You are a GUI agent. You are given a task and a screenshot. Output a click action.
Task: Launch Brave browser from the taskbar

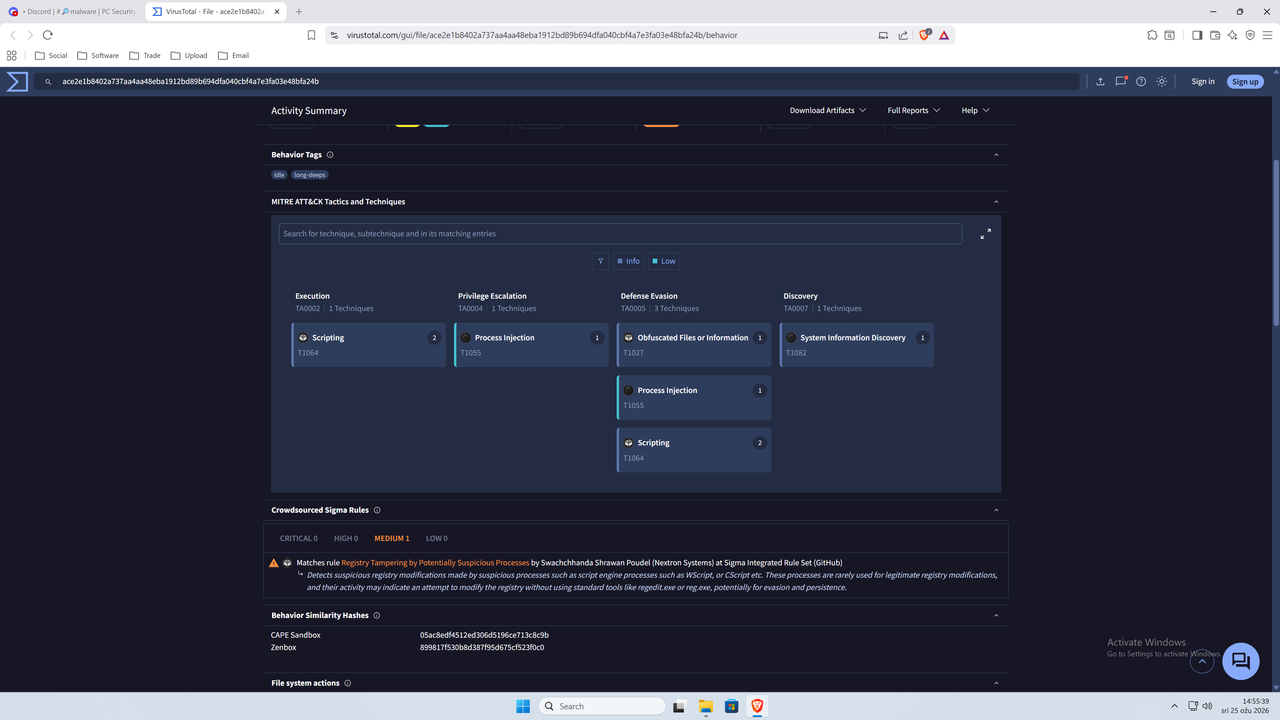[757, 706]
